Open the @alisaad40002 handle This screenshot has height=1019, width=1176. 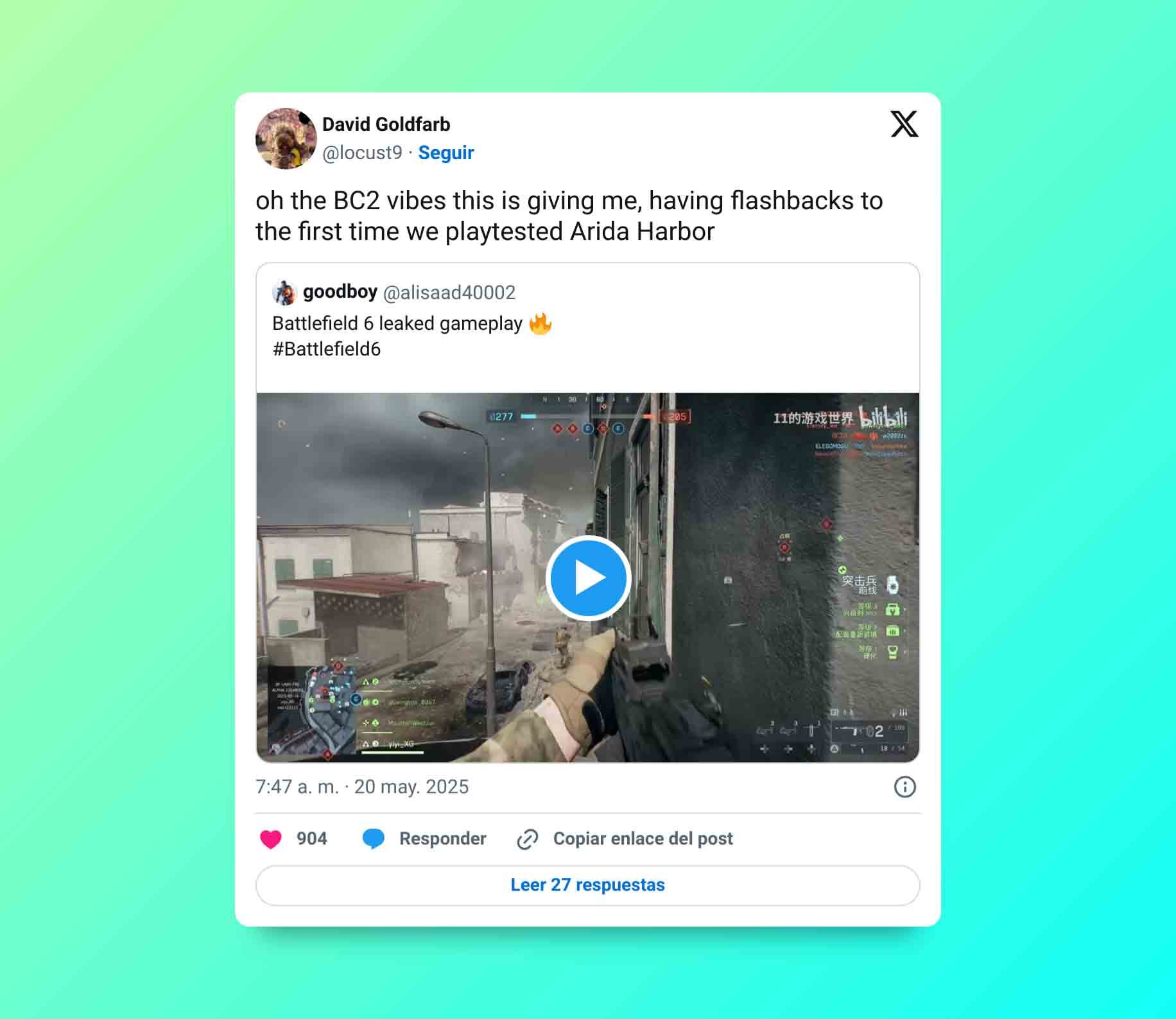pyautogui.click(x=449, y=293)
